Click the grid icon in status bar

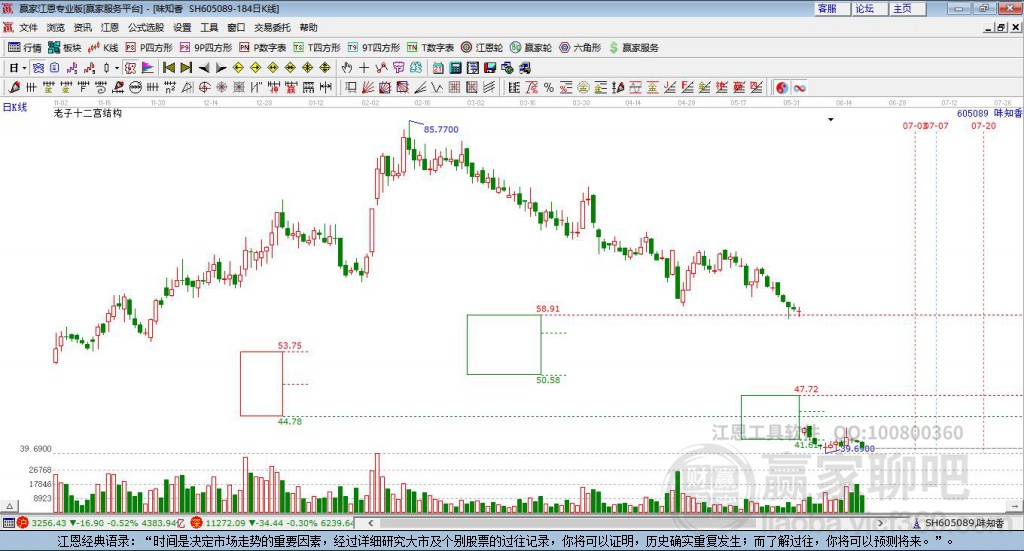click(8, 523)
